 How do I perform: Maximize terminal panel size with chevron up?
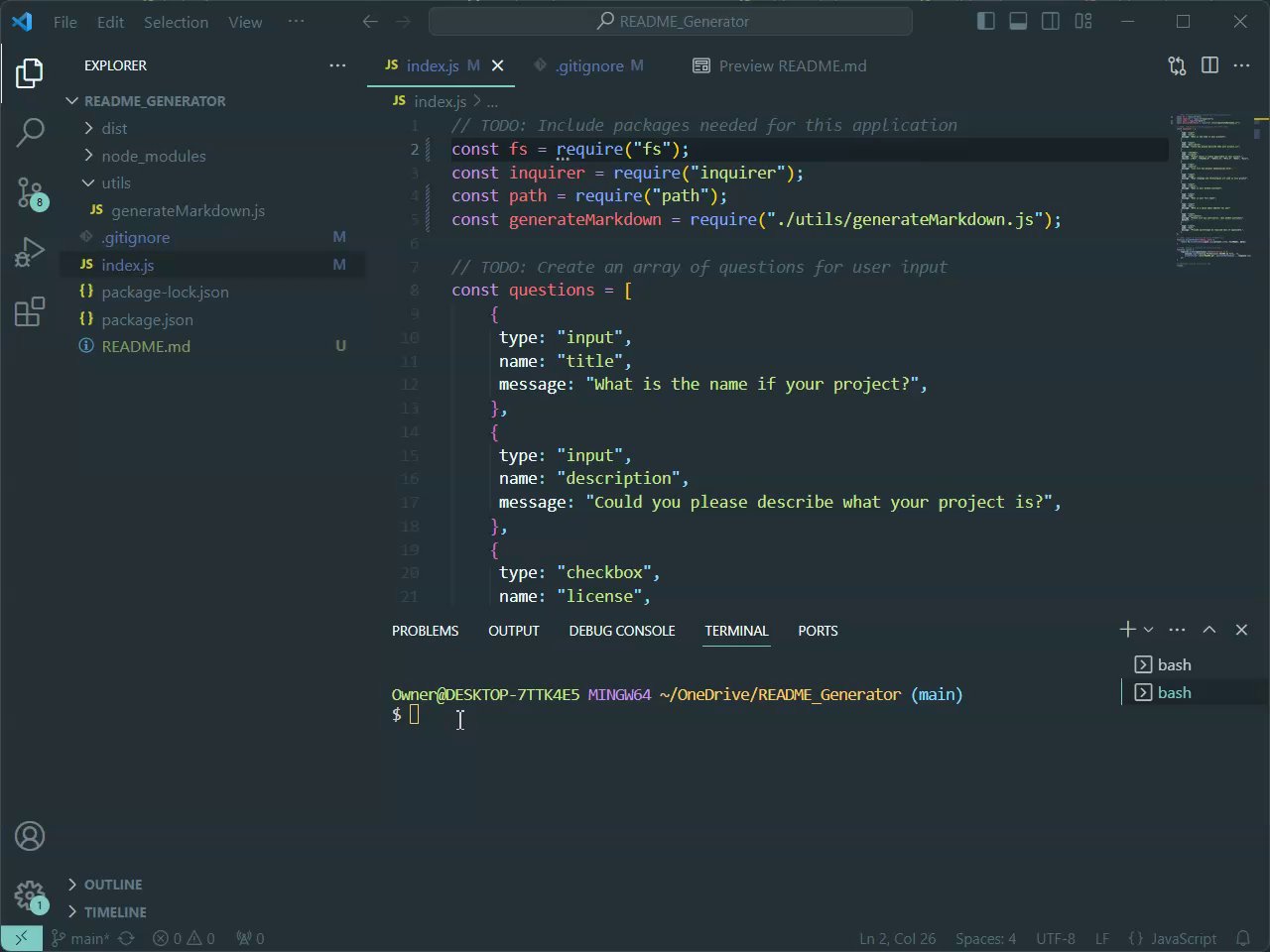pos(1209,630)
